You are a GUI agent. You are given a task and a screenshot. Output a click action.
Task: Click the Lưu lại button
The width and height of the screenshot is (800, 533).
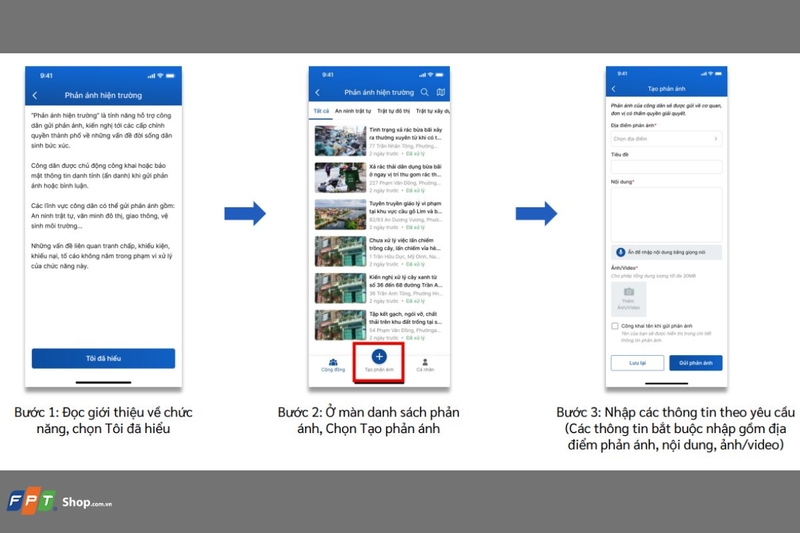(637, 363)
